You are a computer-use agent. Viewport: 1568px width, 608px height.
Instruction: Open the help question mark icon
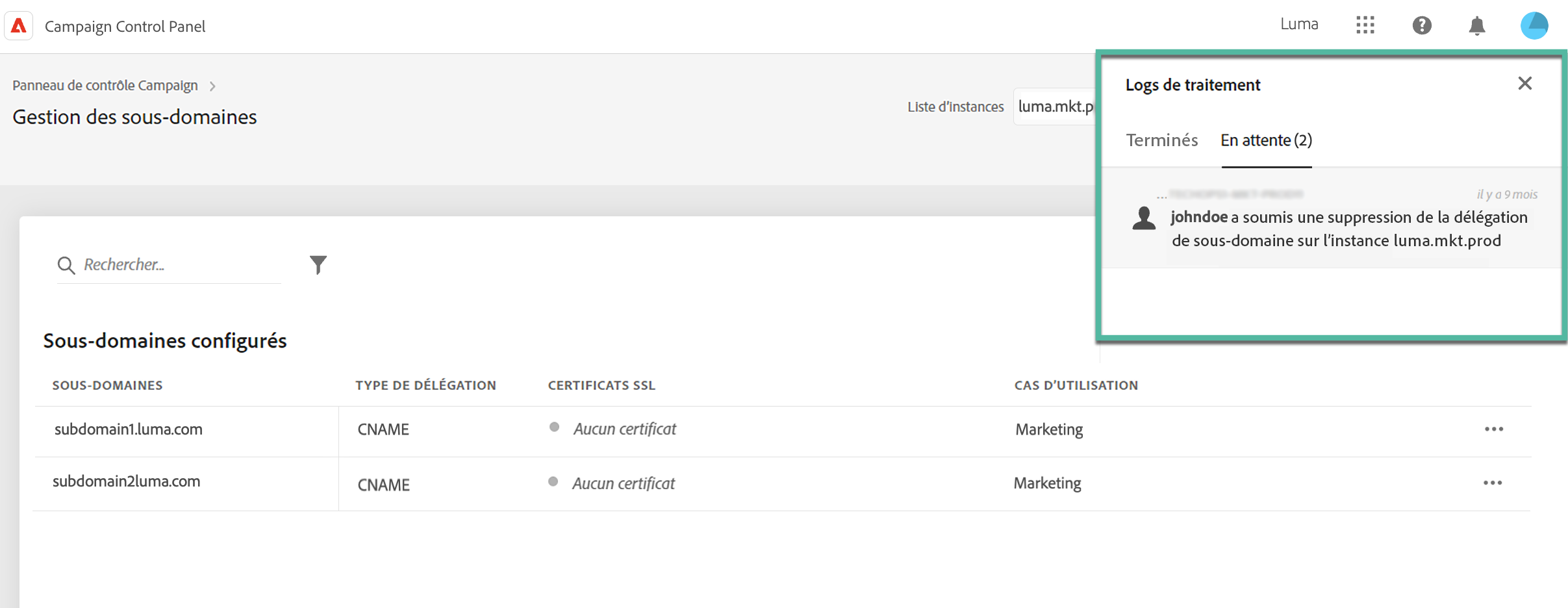coord(1421,25)
